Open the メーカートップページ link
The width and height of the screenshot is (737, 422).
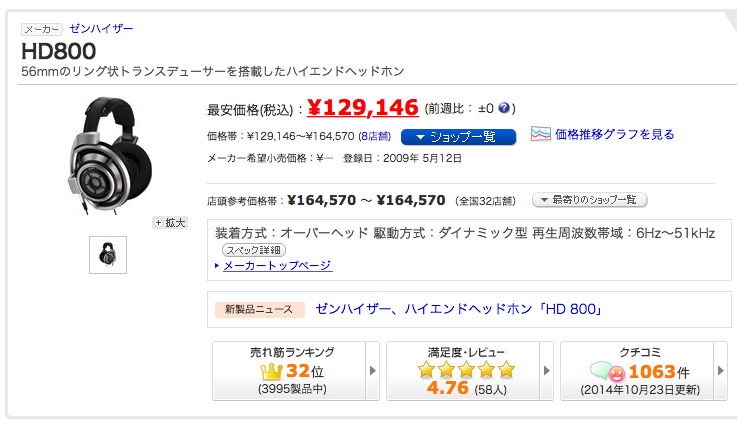point(276,265)
